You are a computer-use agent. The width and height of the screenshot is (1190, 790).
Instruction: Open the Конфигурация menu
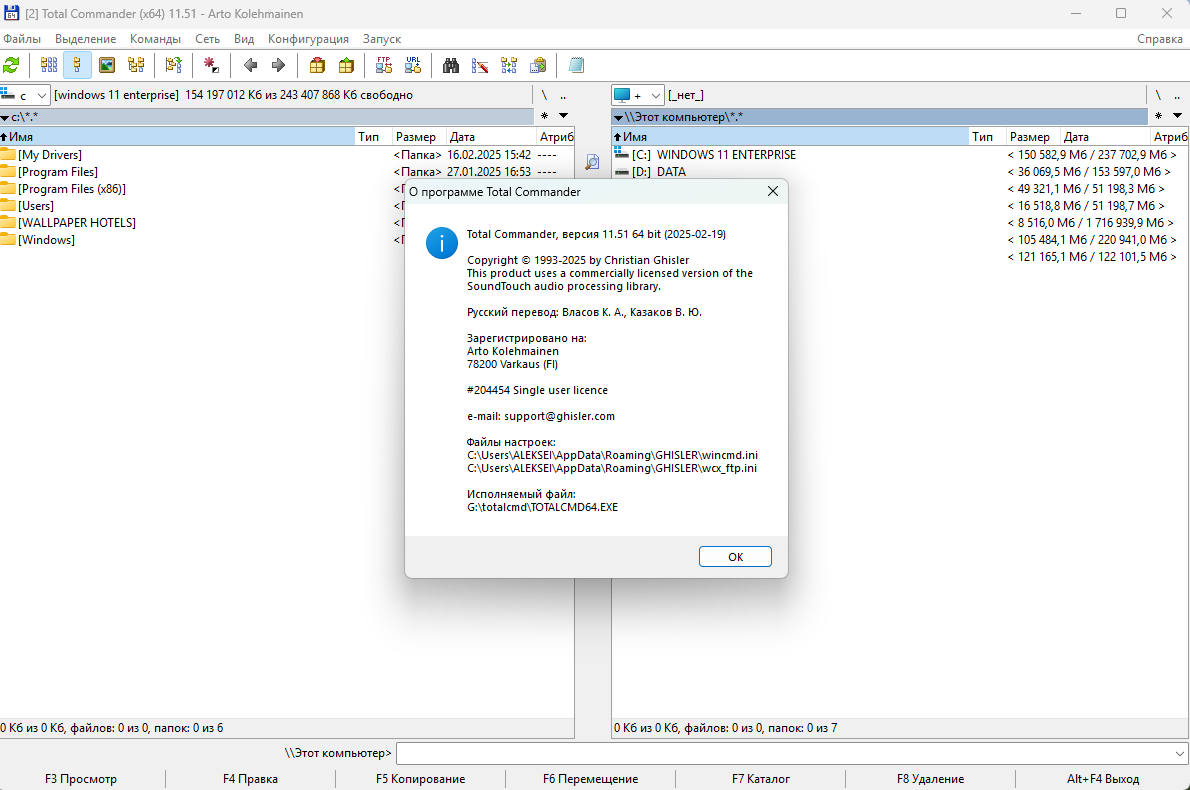(x=308, y=39)
